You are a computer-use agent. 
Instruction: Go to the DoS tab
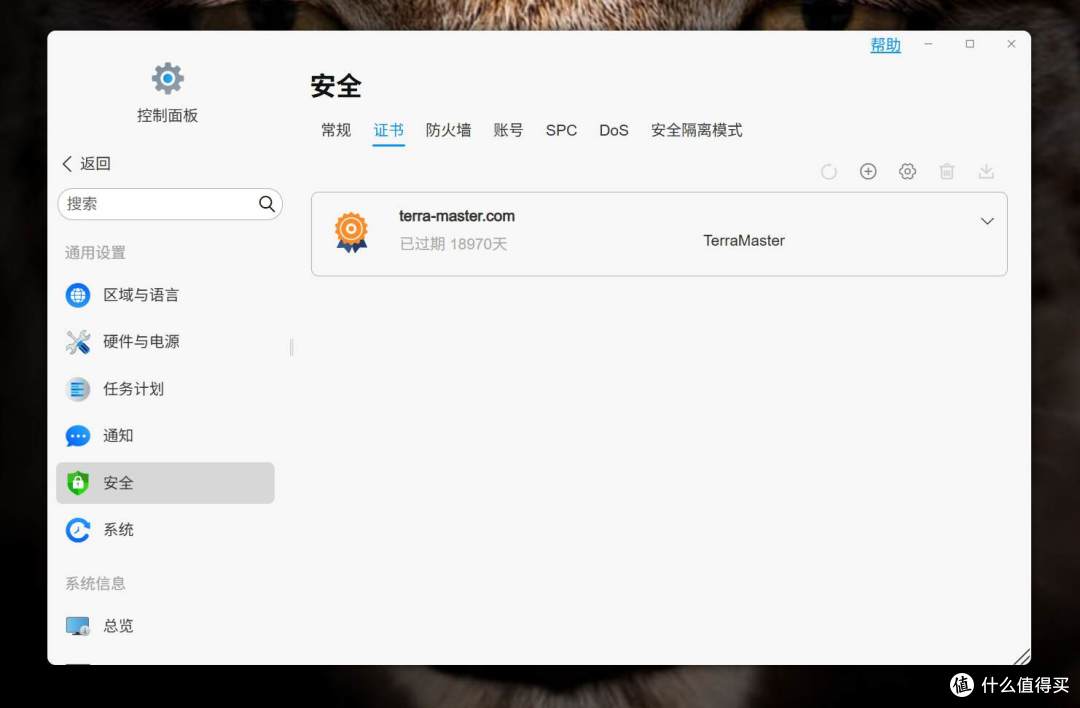pos(614,130)
